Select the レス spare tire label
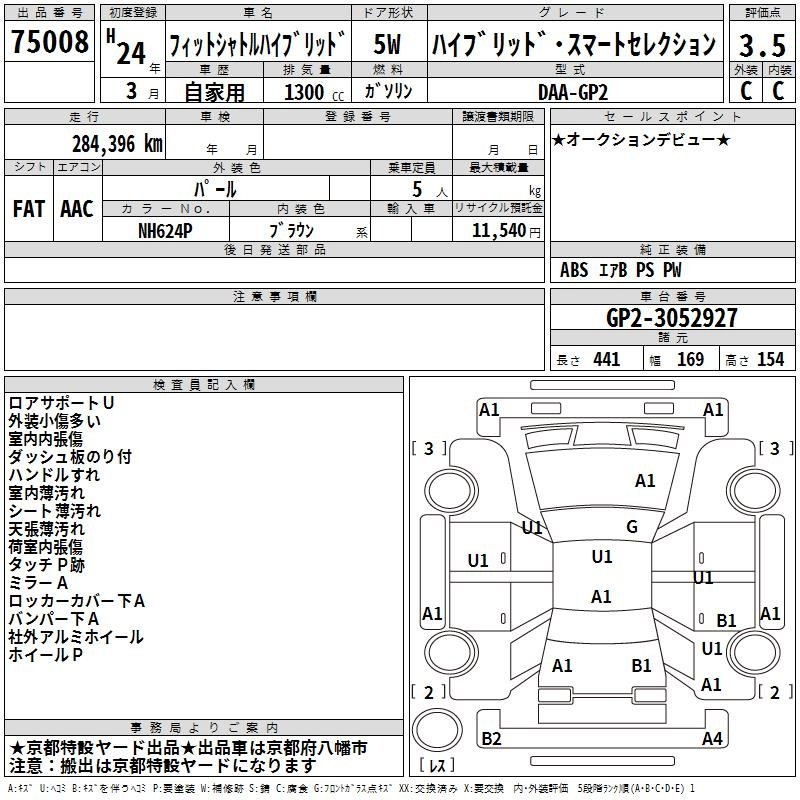The width and height of the screenshot is (800, 800). click(437, 765)
